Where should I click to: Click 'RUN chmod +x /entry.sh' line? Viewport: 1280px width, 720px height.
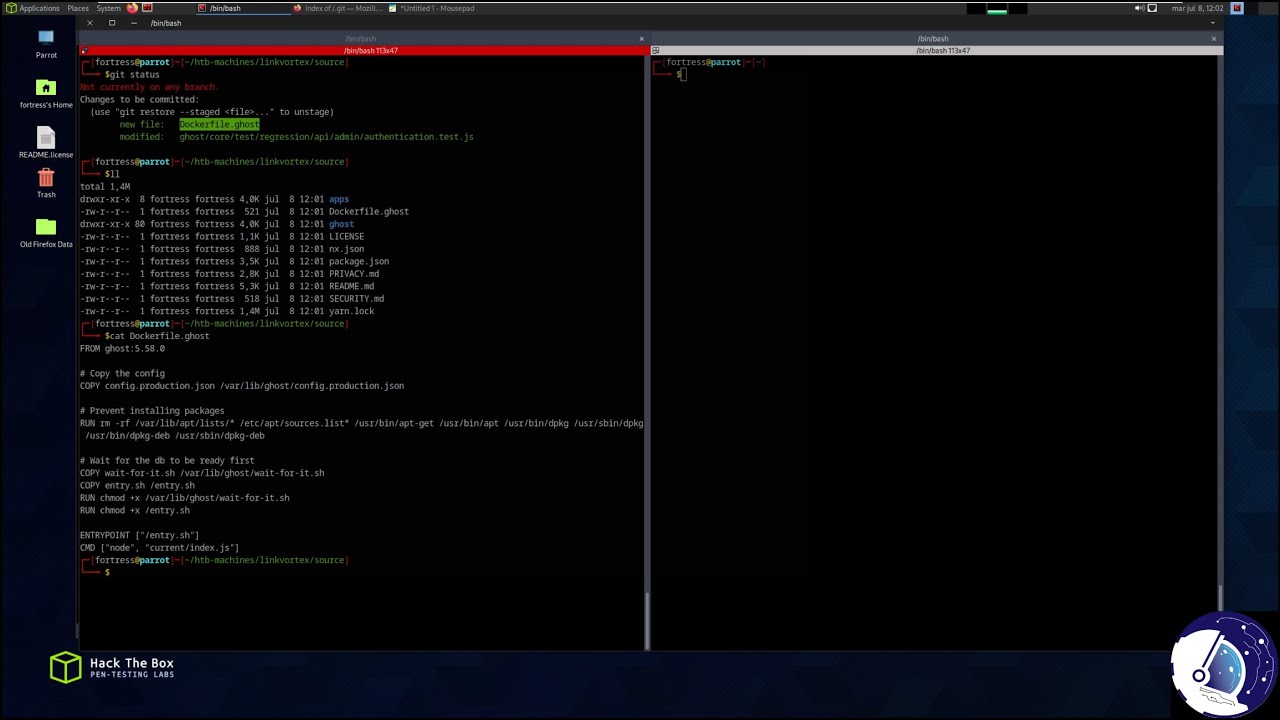(x=135, y=511)
